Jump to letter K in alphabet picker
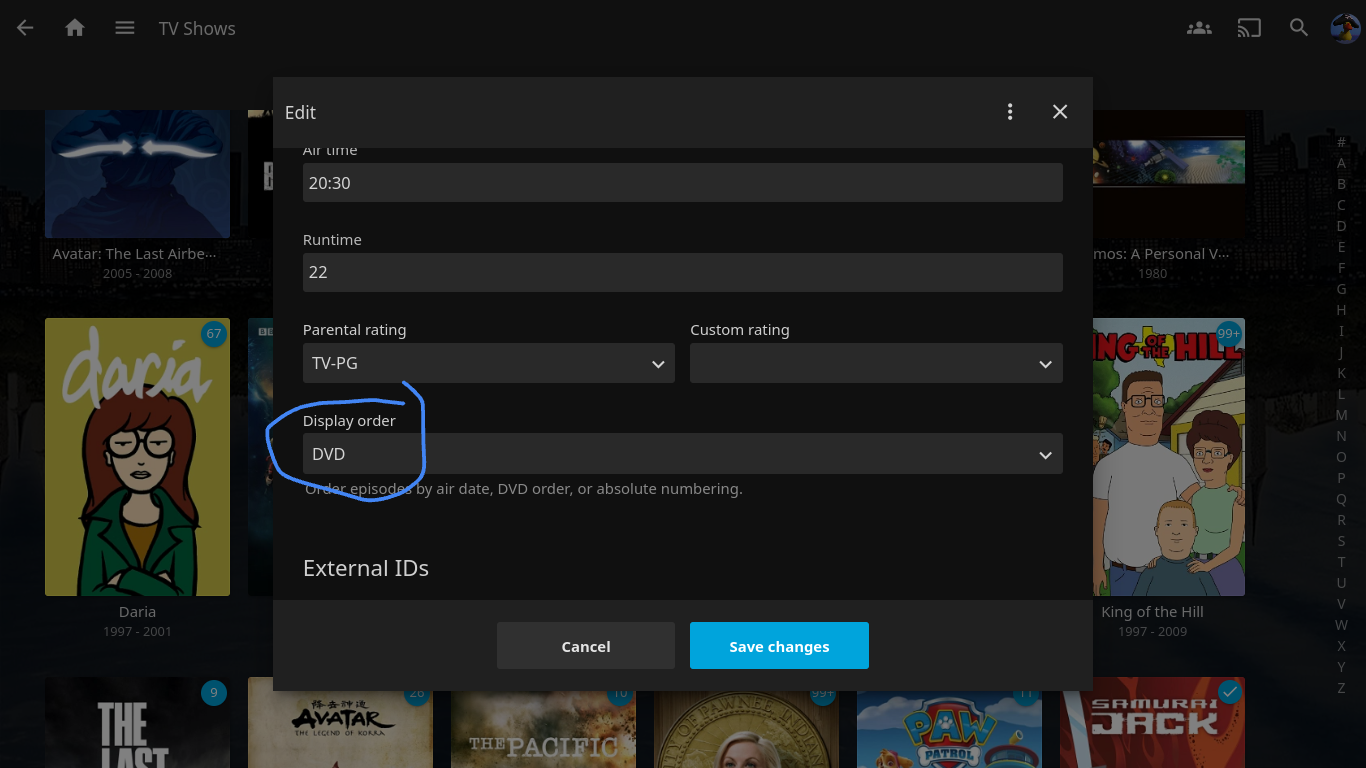This screenshot has height=768, width=1366. click(x=1341, y=373)
